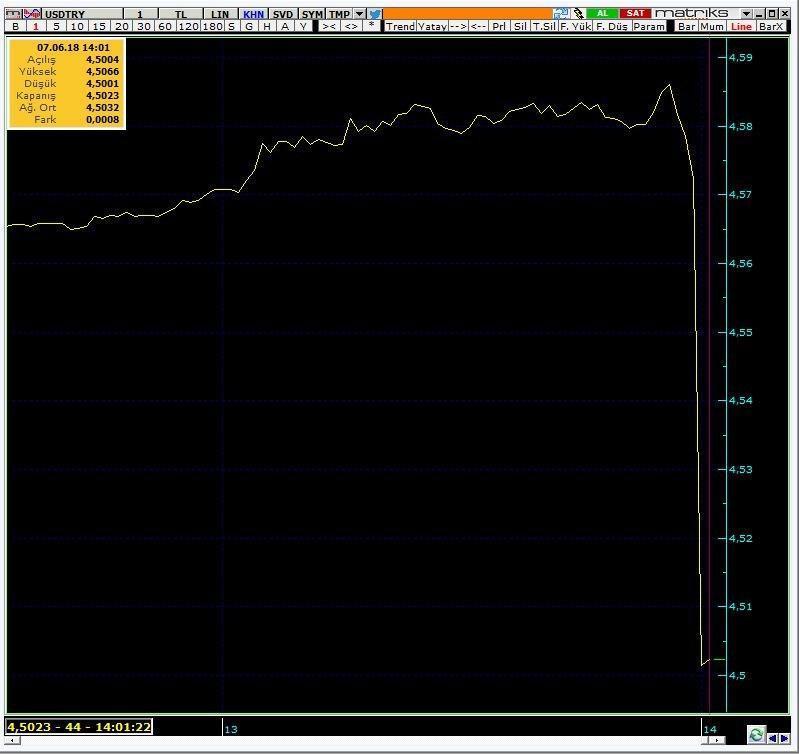Click the compress arrows (><) button

pos(329,26)
